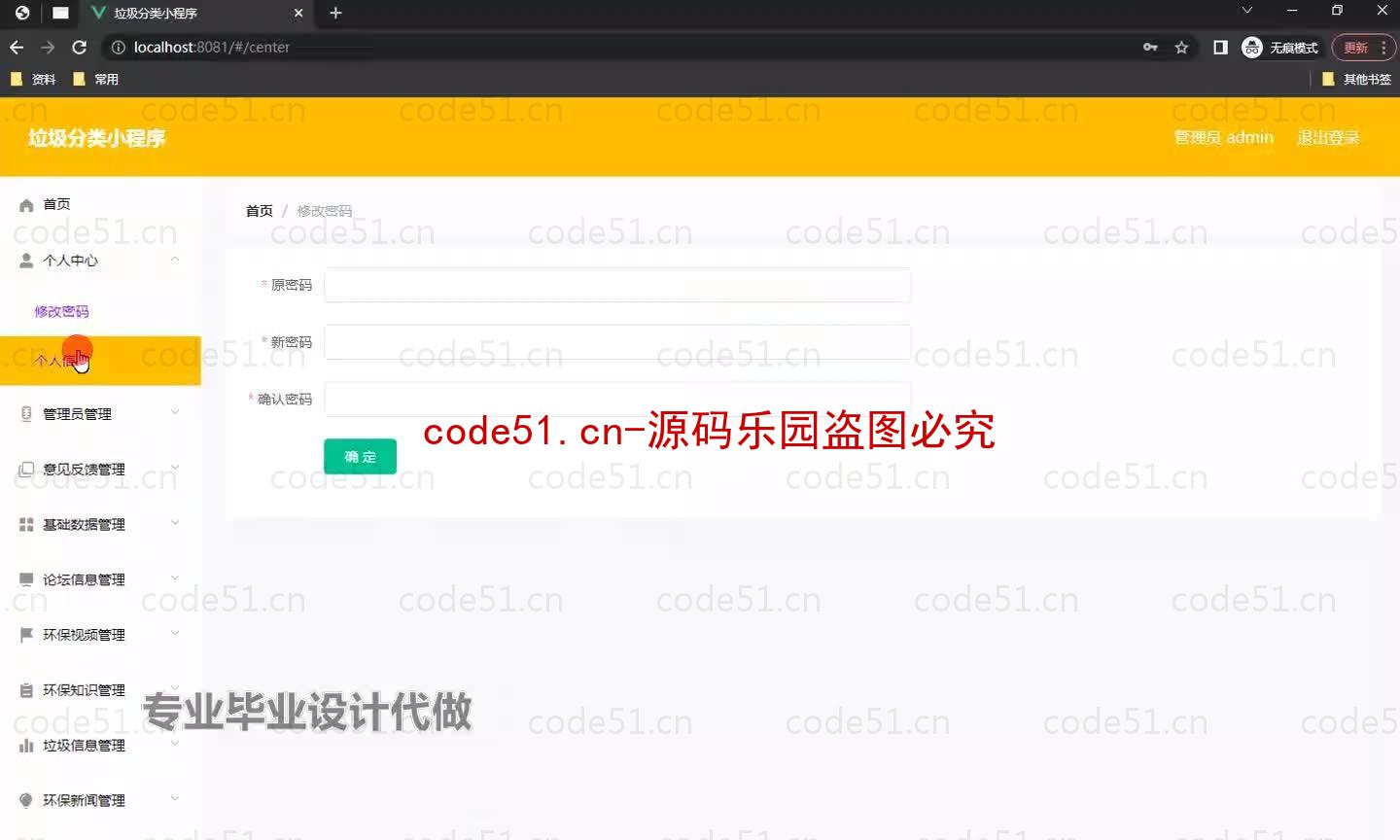Open the 资料 bookmark folder
The width and height of the screenshot is (1400, 840).
coord(33,79)
